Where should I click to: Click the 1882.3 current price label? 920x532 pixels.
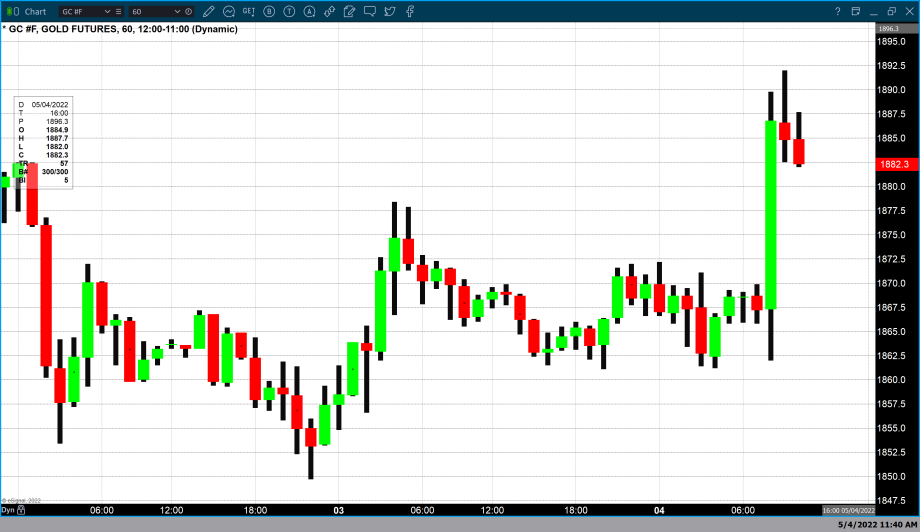[892, 163]
